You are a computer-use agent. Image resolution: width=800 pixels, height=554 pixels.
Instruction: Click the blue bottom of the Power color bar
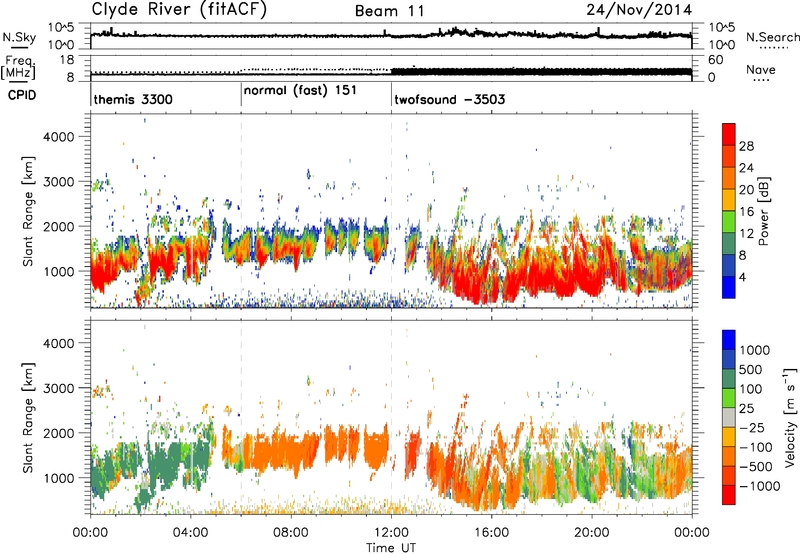point(729,287)
